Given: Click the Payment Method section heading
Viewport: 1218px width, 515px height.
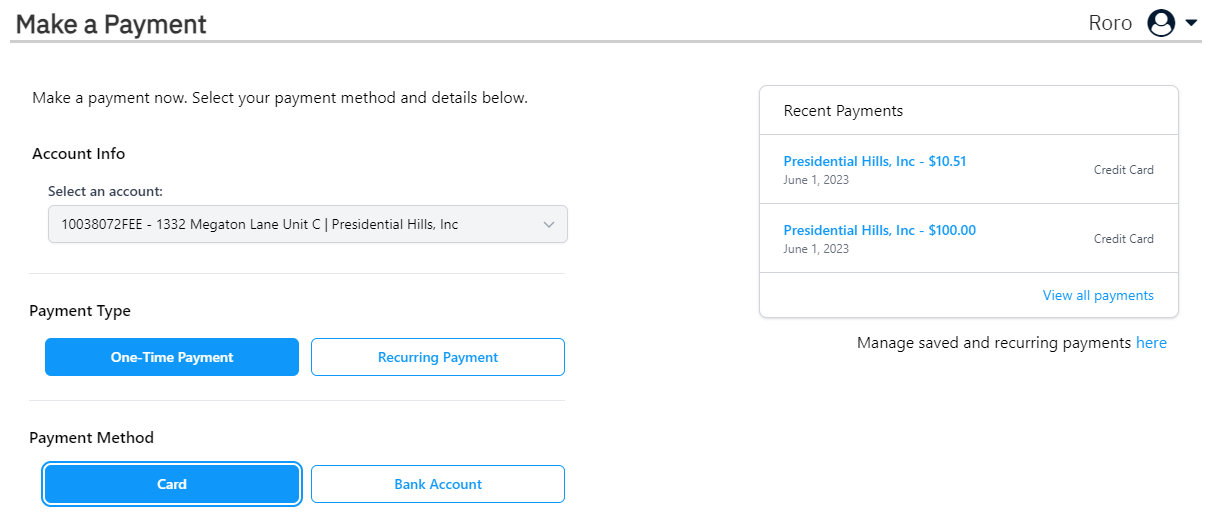Looking at the screenshot, I should click(x=92, y=437).
